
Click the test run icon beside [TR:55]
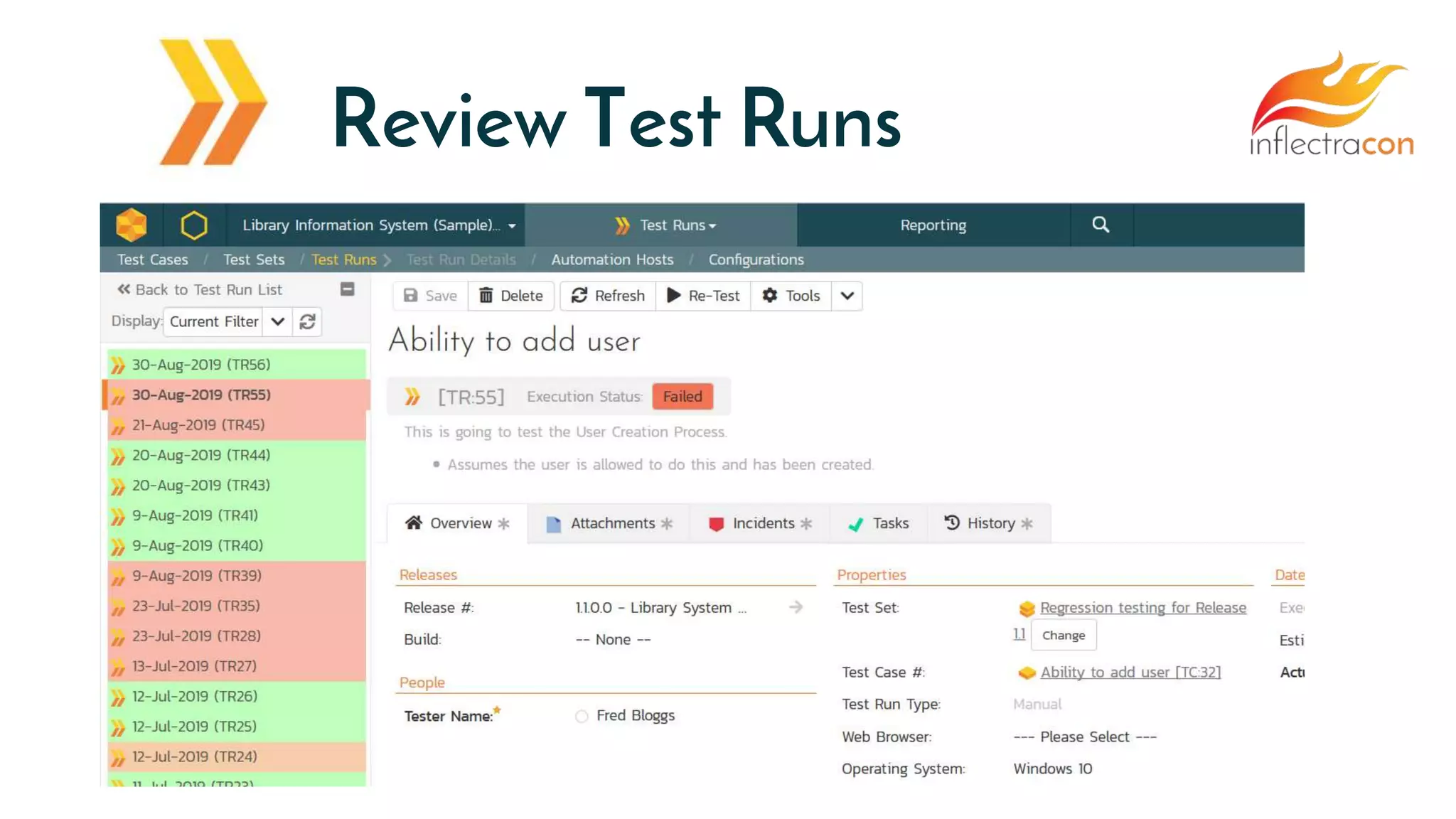coord(412,397)
